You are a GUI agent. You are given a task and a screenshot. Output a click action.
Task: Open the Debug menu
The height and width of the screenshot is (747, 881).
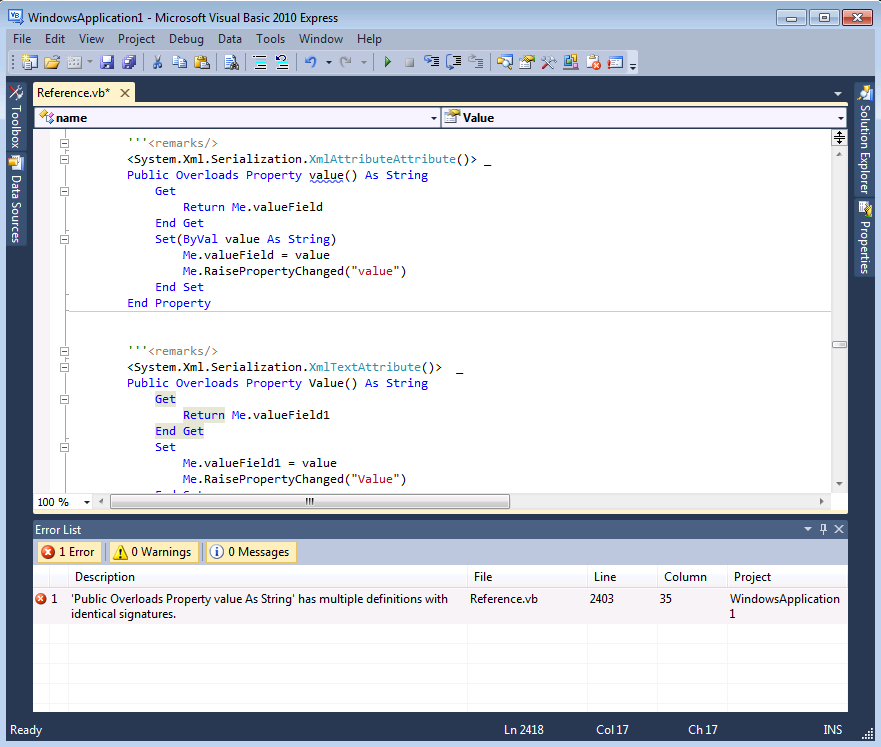point(186,39)
